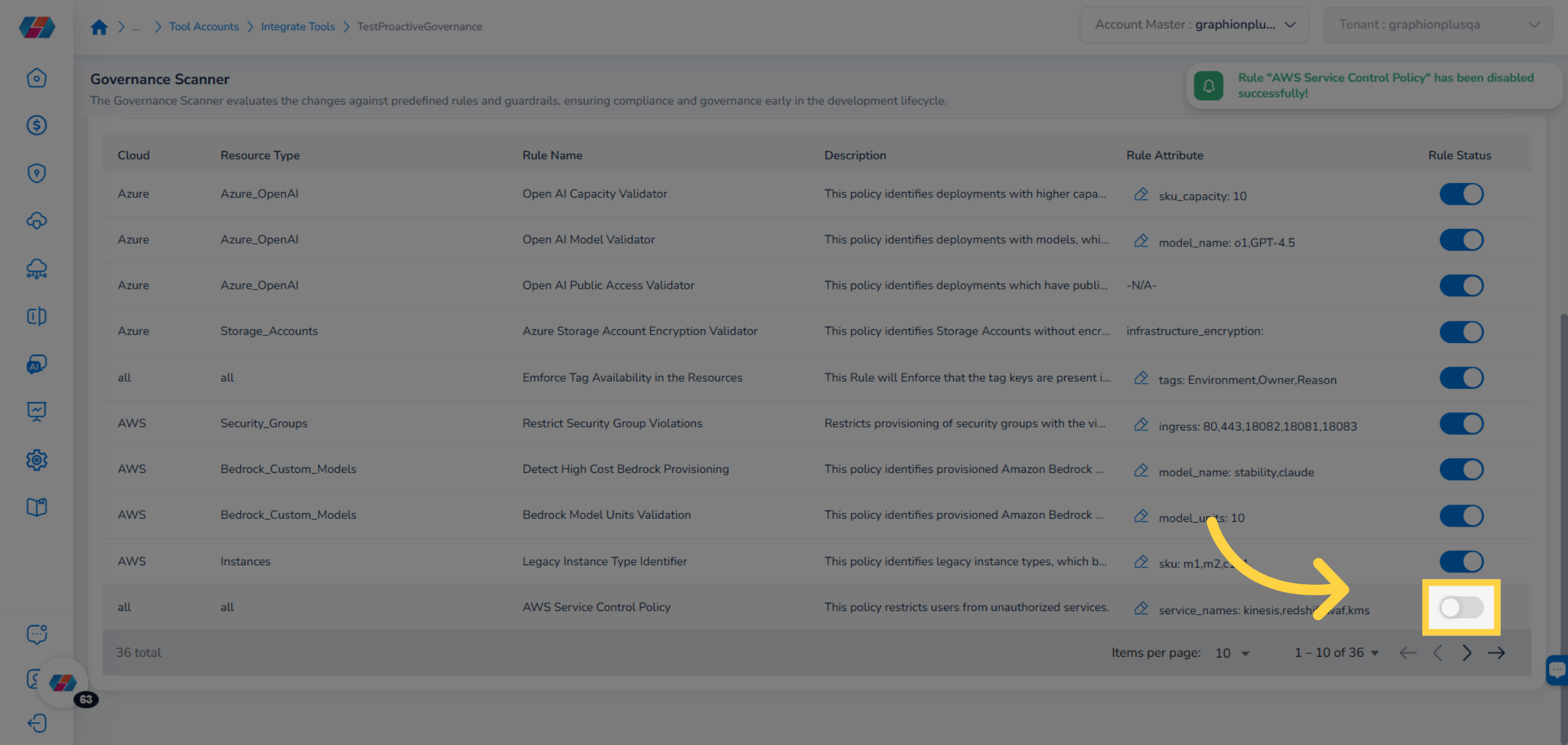Edit service_names attribute pencil icon
This screenshot has width=1568, height=745.
pos(1141,608)
